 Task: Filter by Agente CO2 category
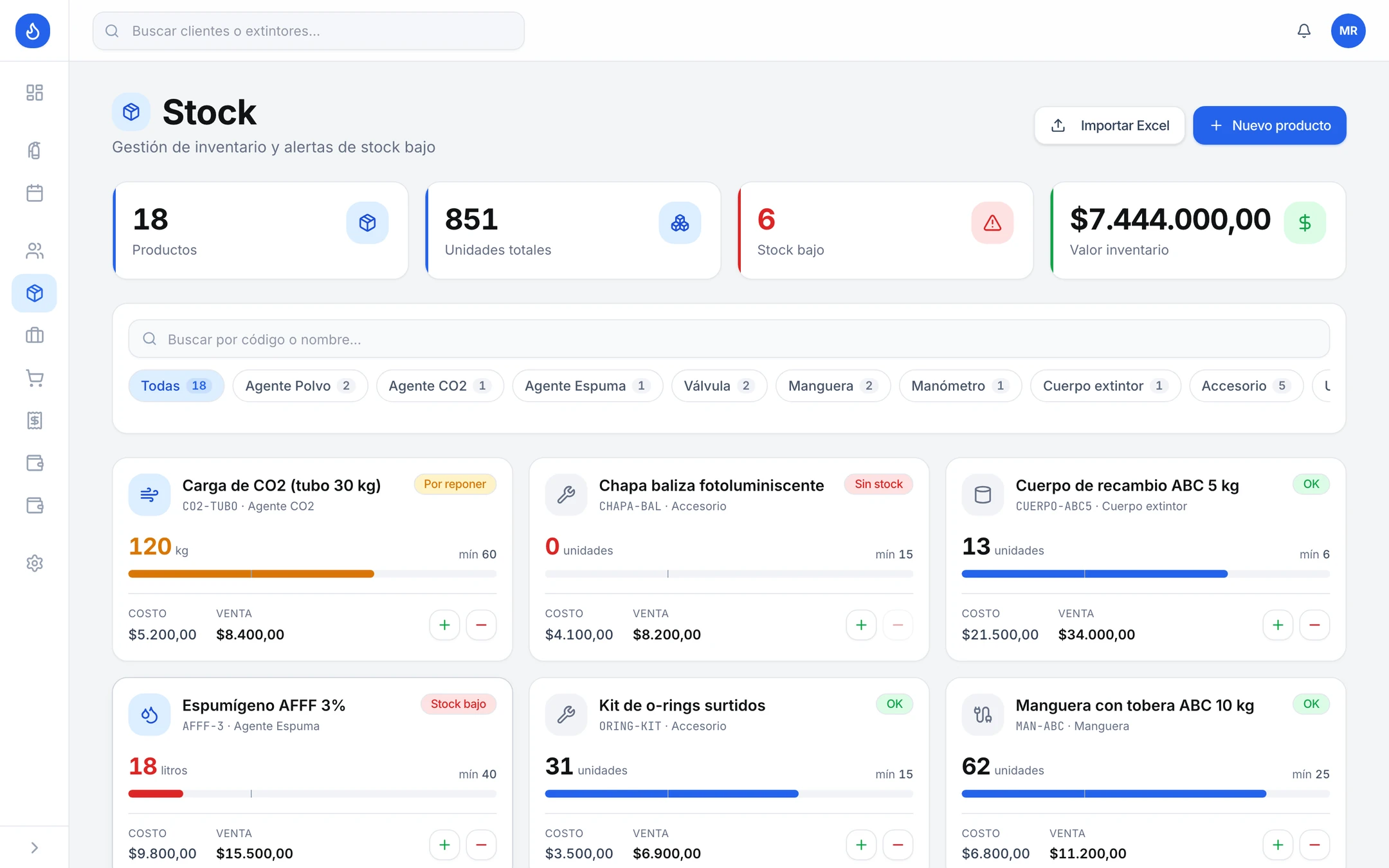coord(440,386)
